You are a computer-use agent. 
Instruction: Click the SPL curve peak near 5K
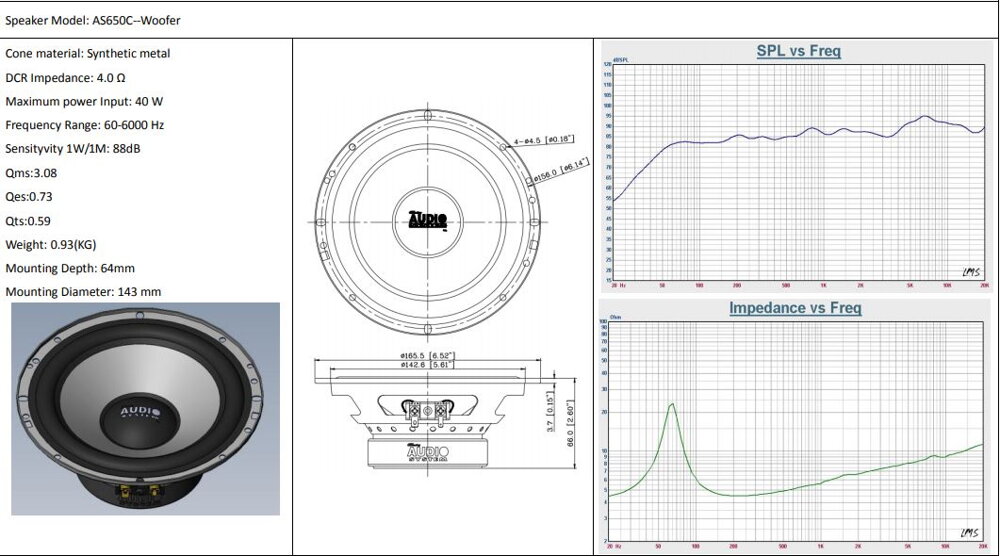coord(924,117)
